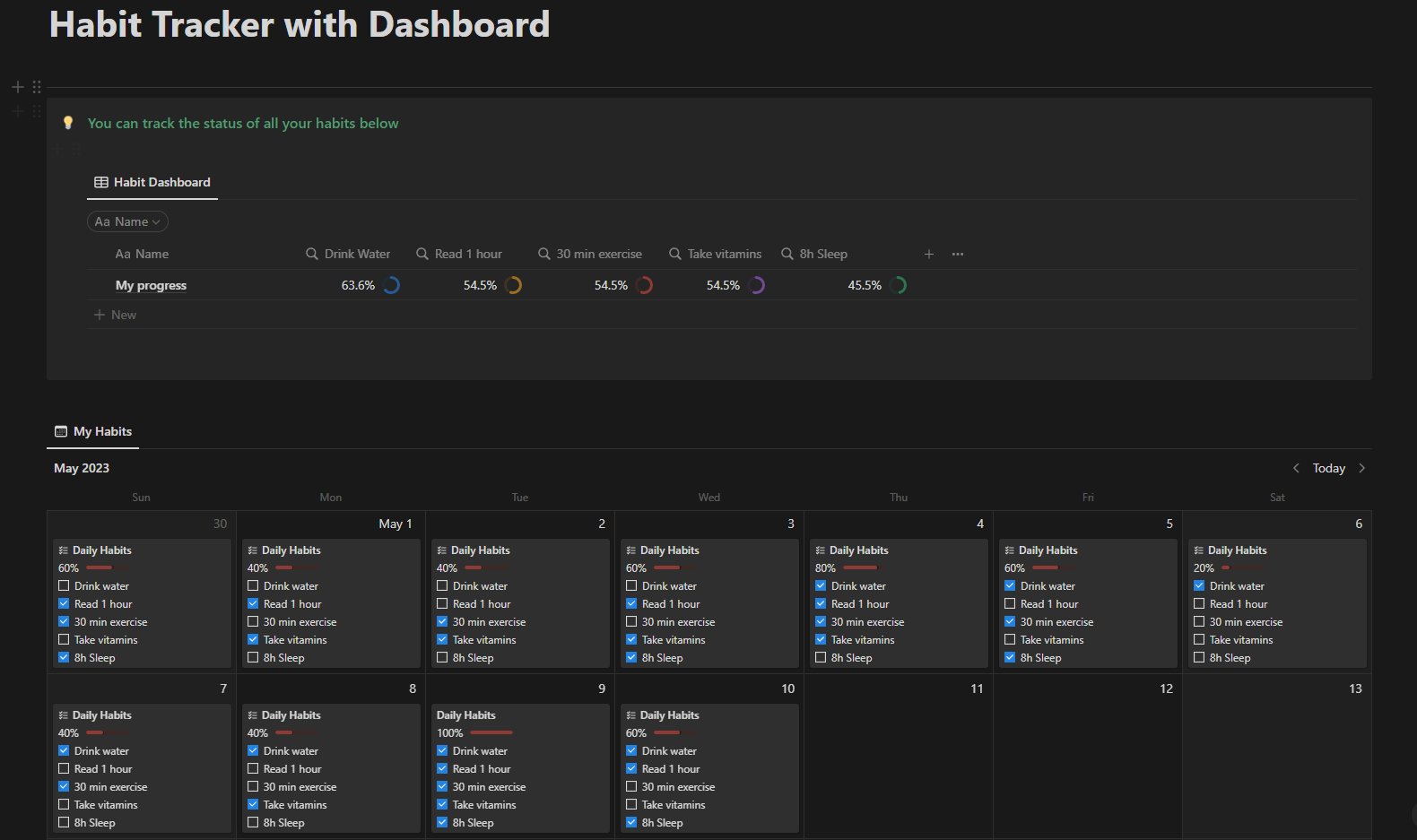Viewport: 1417px width, 840px height.
Task: Click the 8h Sleep column icon
Action: point(787,254)
